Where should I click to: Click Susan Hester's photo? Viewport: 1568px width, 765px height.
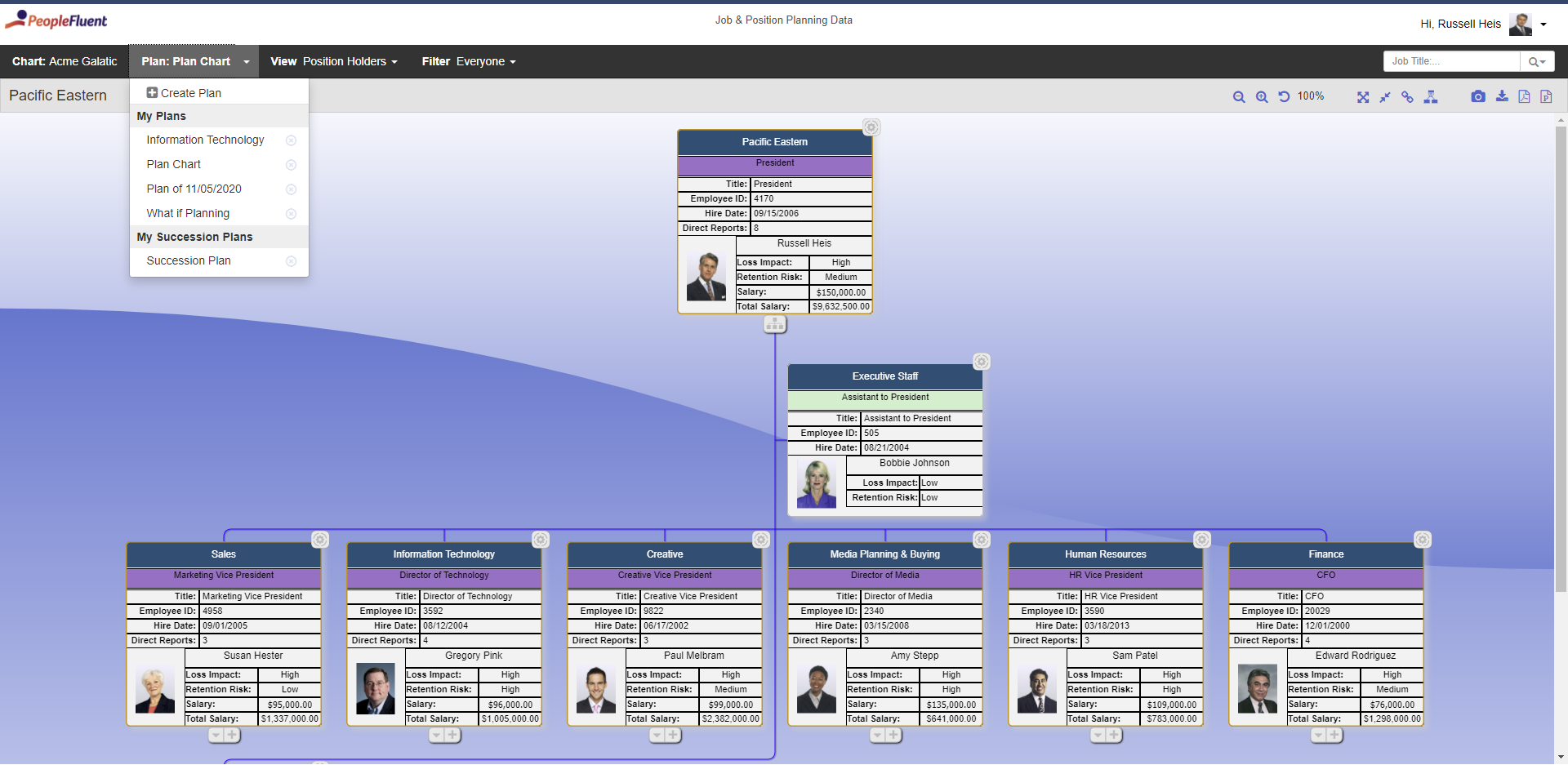pos(155,690)
